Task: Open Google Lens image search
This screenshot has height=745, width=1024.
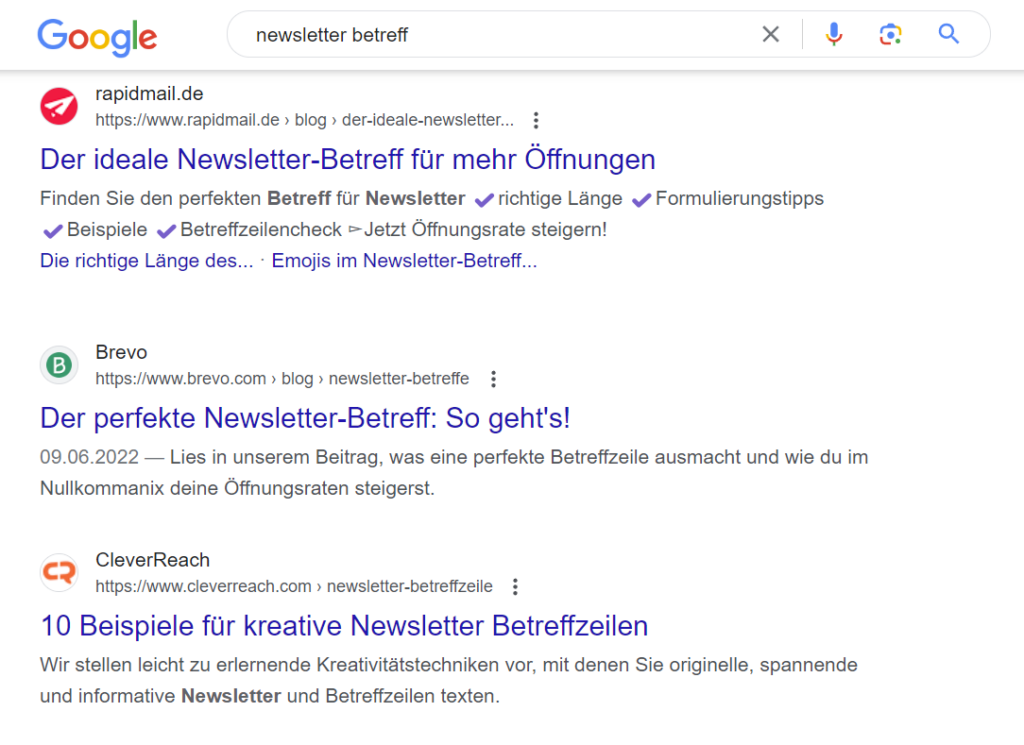Action: 890,35
